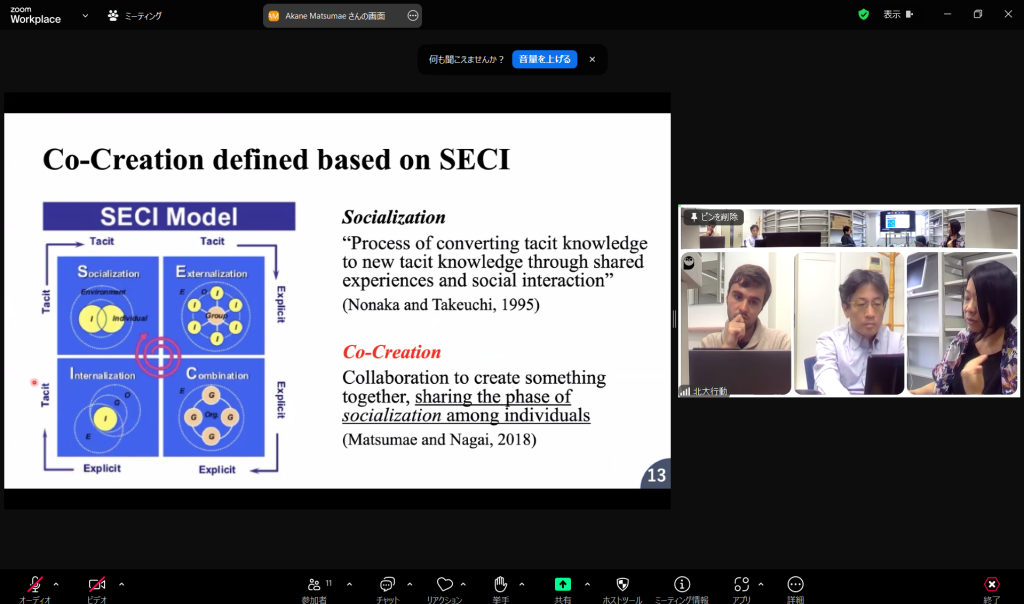
Task: Open options for Akane Matsumae's shared screen
Action: pos(413,16)
